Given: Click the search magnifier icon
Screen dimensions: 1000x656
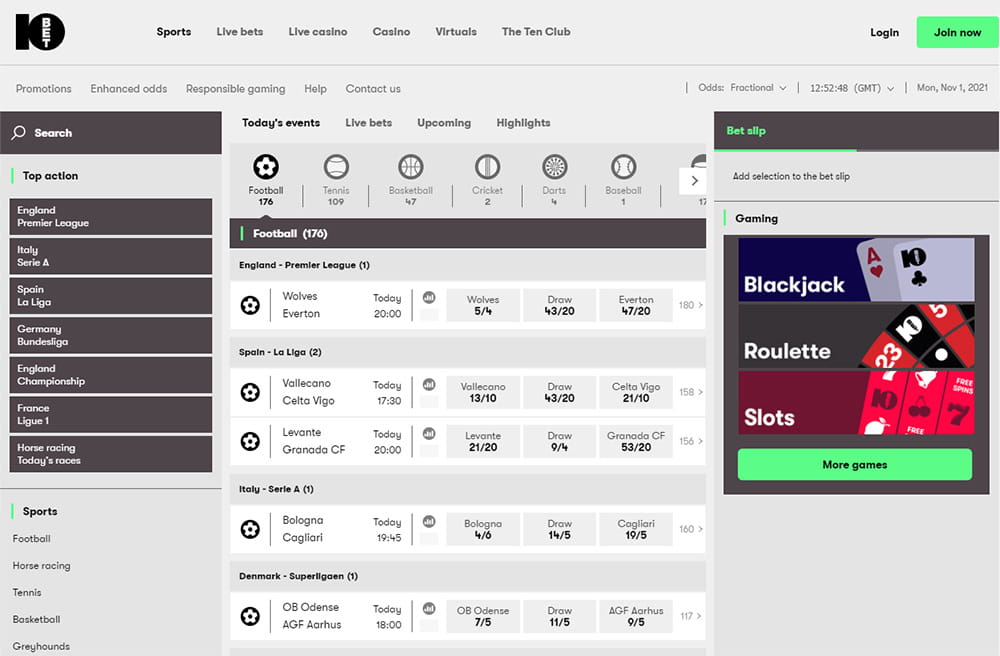Looking at the screenshot, I should pyautogui.click(x=19, y=133).
